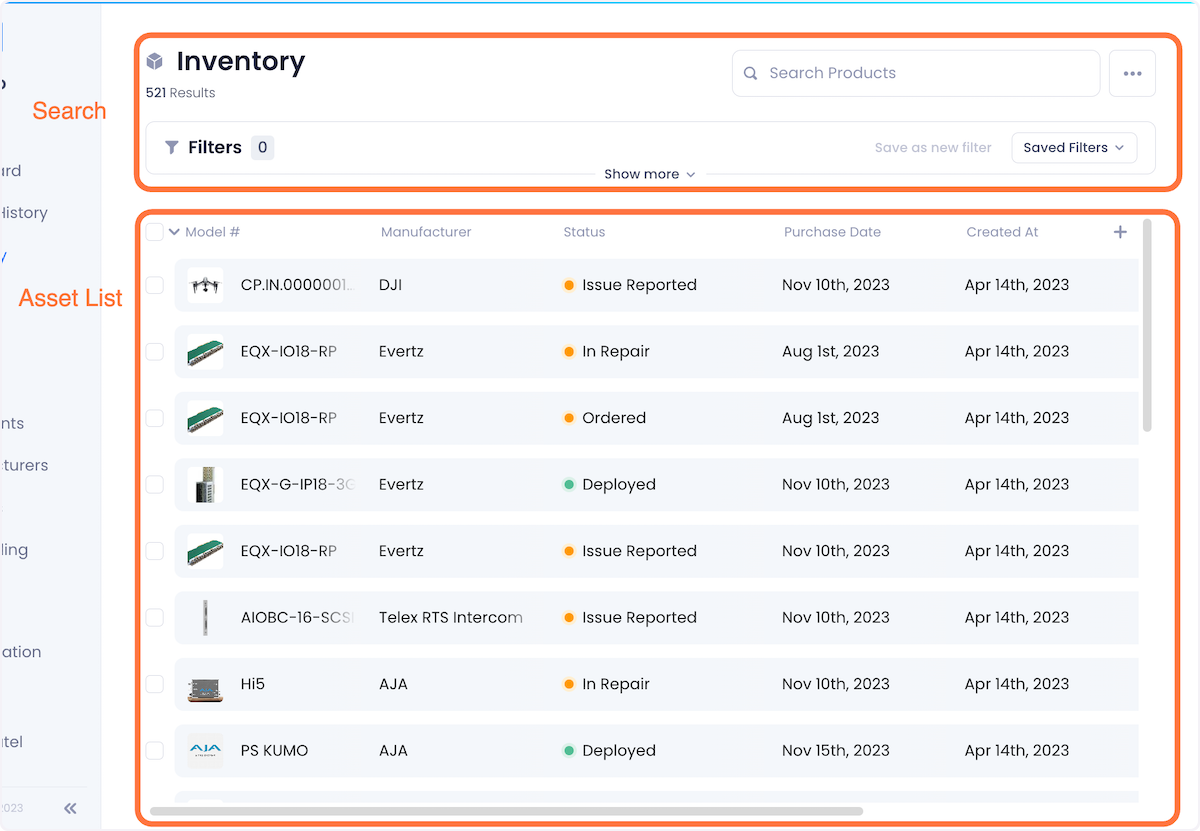
Task: Click the DJI manufacturer cell
Action: (x=391, y=285)
